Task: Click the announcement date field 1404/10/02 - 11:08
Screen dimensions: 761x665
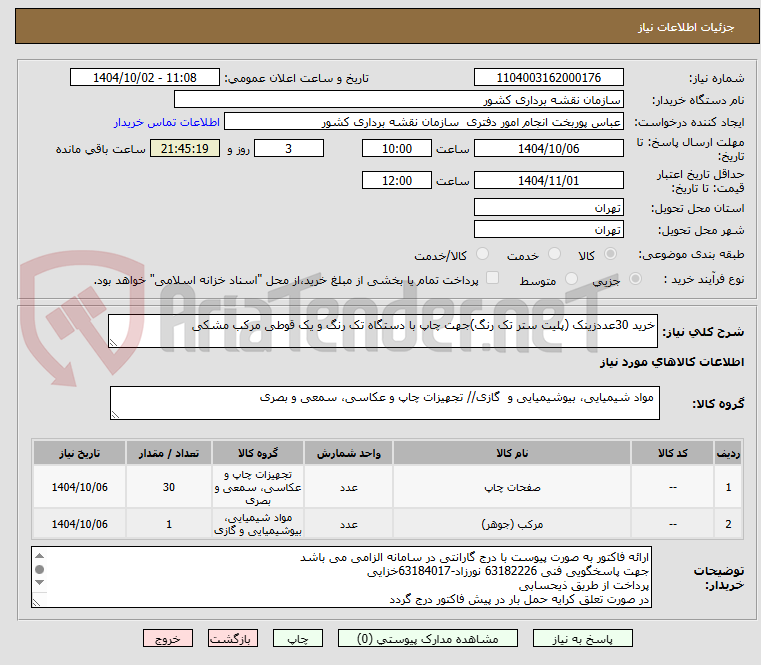Action: coord(145,78)
